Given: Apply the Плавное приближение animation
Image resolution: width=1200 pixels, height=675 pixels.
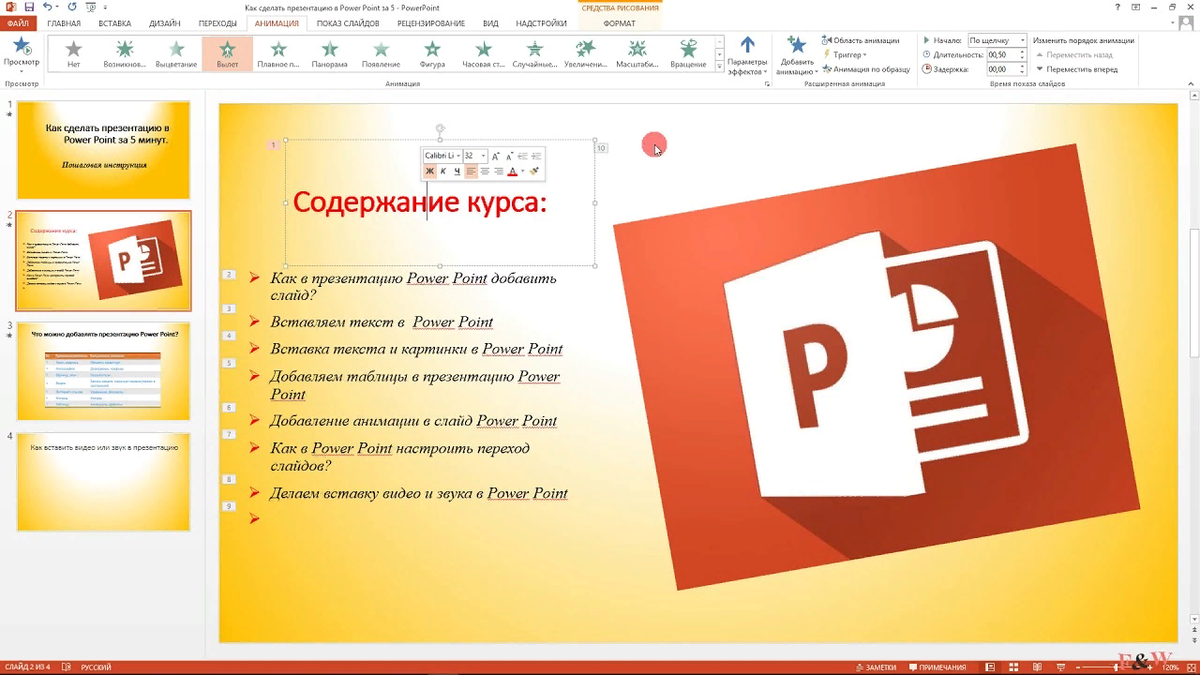Looking at the screenshot, I should coord(278,53).
